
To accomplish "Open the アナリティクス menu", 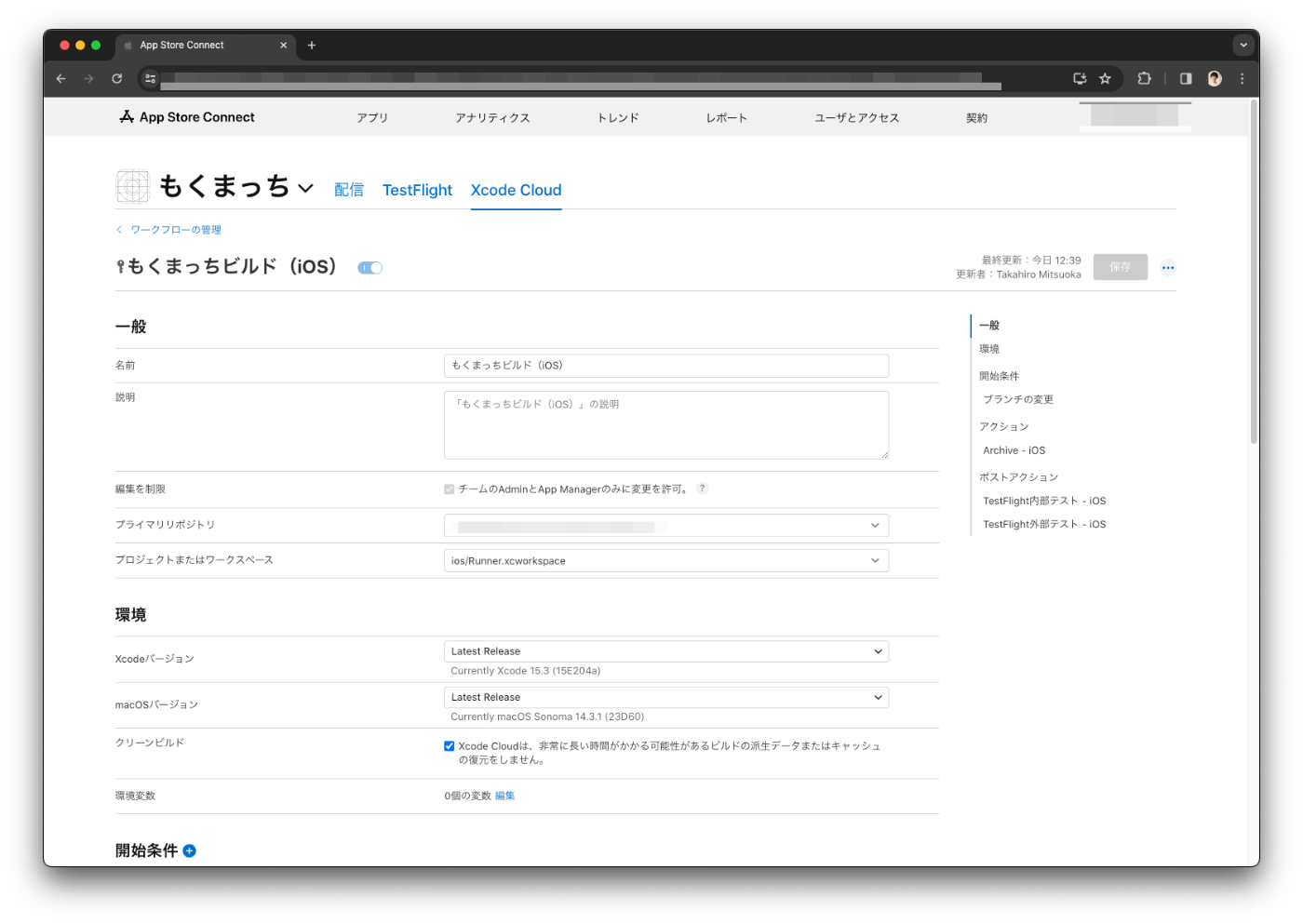I will 492,118.
